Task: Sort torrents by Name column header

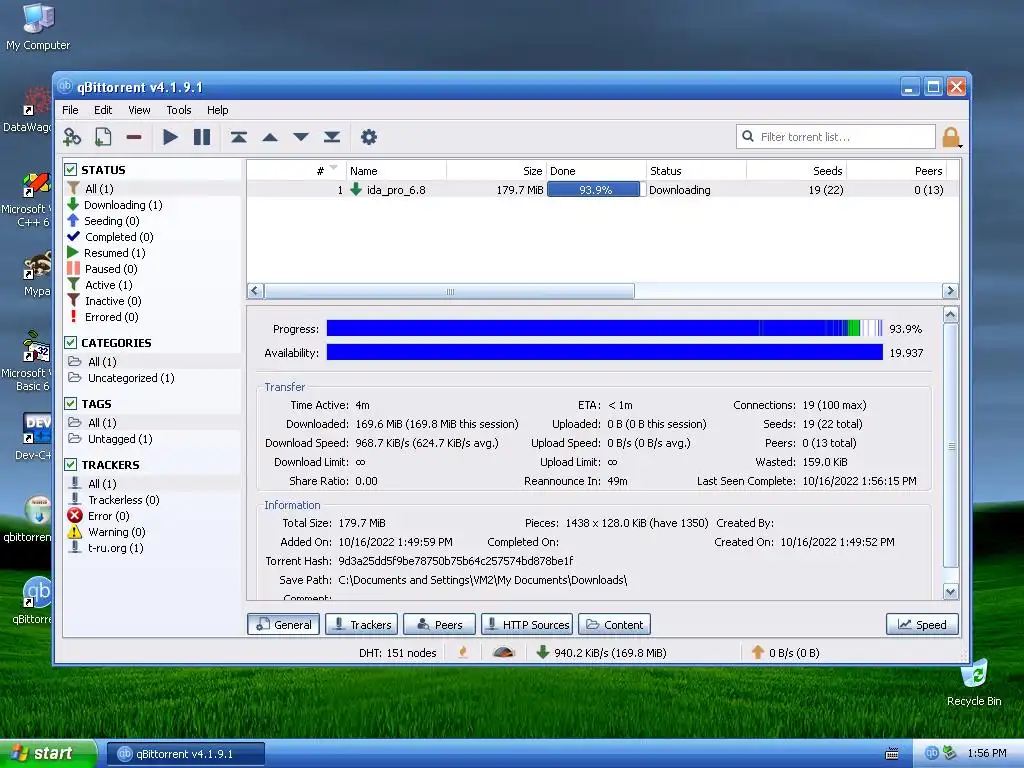Action: pyautogui.click(x=396, y=171)
